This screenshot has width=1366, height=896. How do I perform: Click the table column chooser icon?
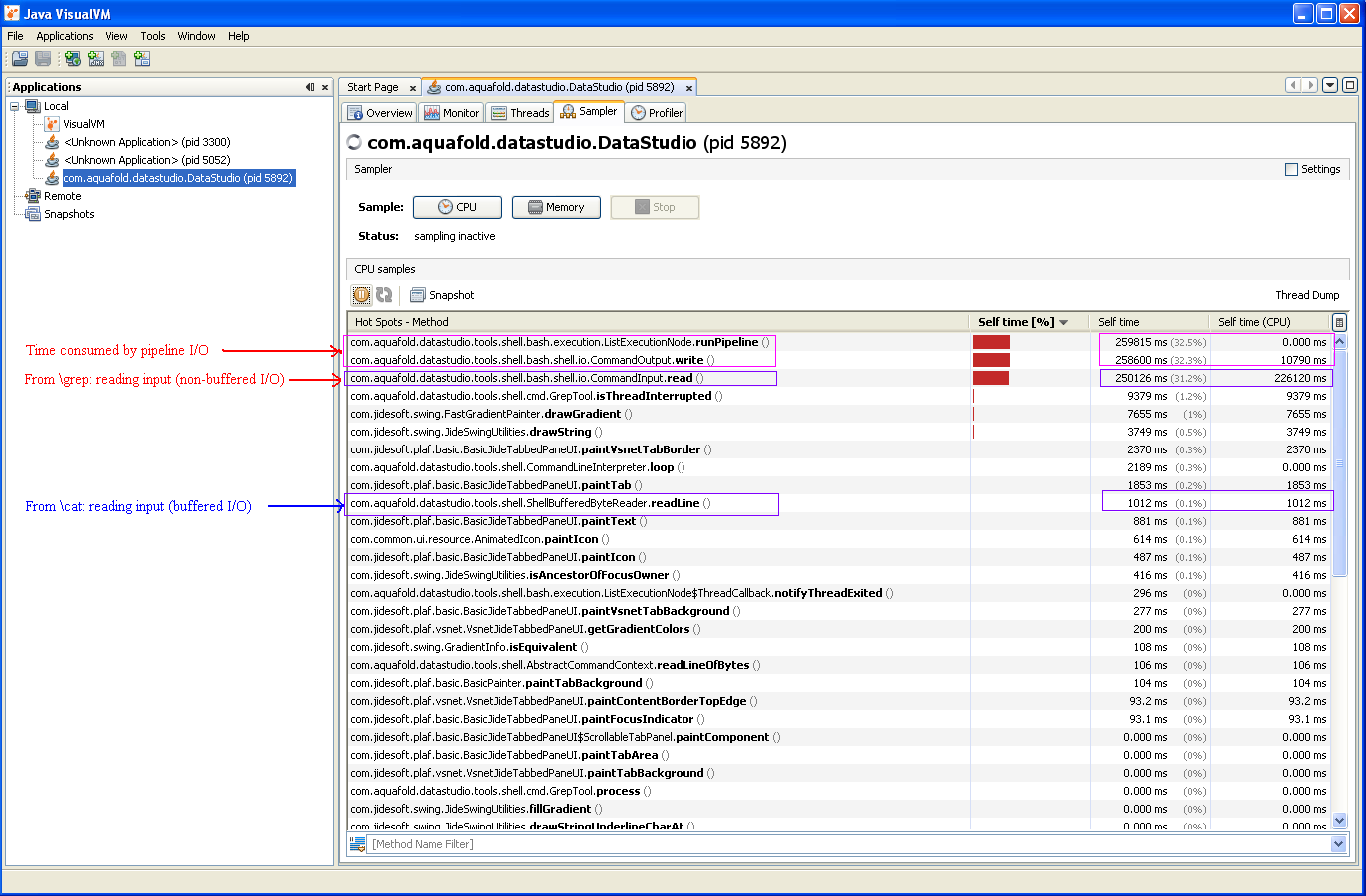click(x=1339, y=322)
